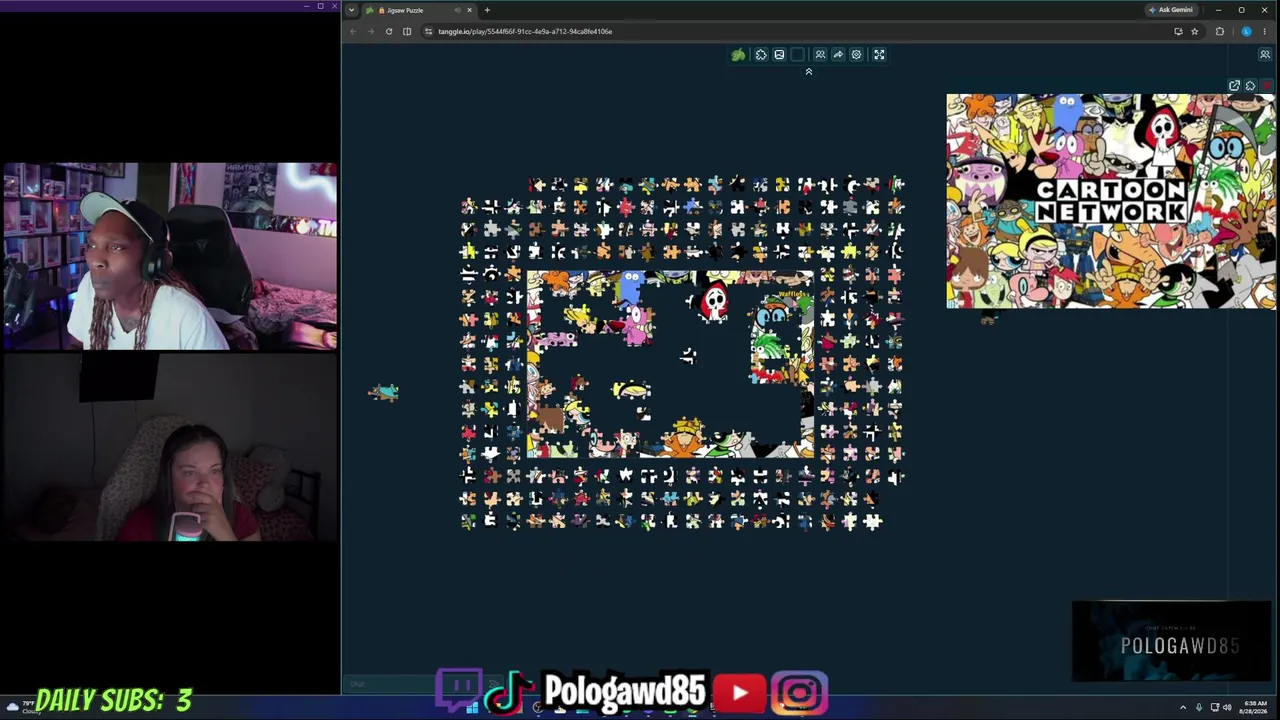Click the loose piece below the reference image
The image size is (1280, 720).
click(988, 319)
